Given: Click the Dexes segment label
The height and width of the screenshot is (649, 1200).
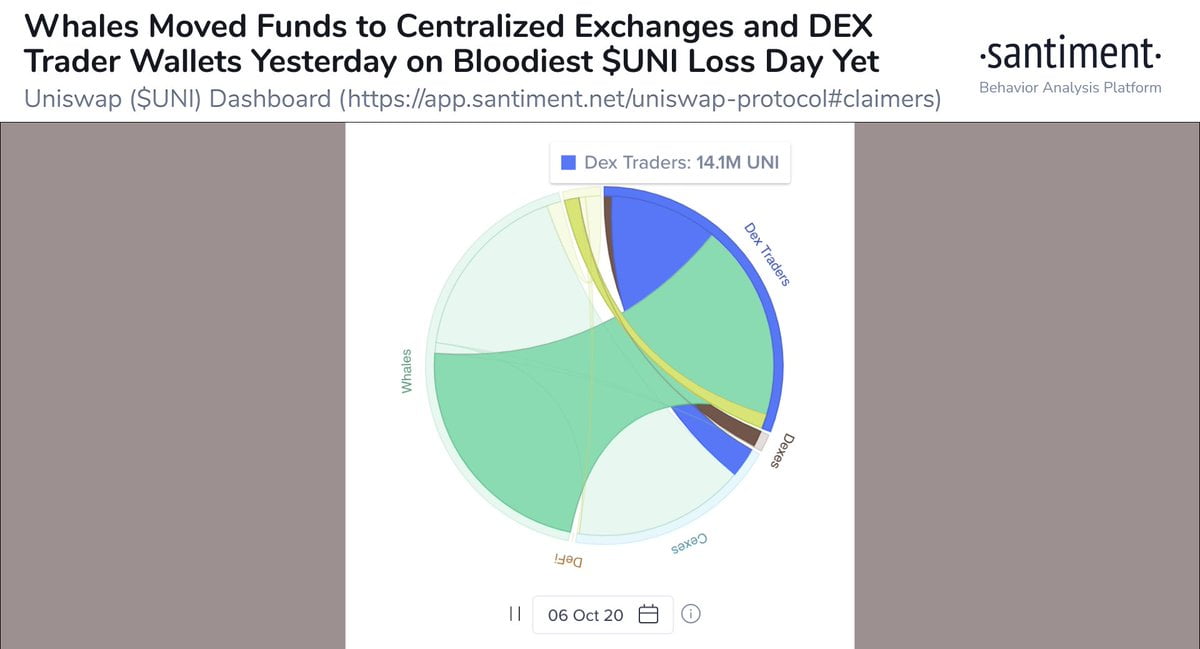Looking at the screenshot, I should point(783,450).
